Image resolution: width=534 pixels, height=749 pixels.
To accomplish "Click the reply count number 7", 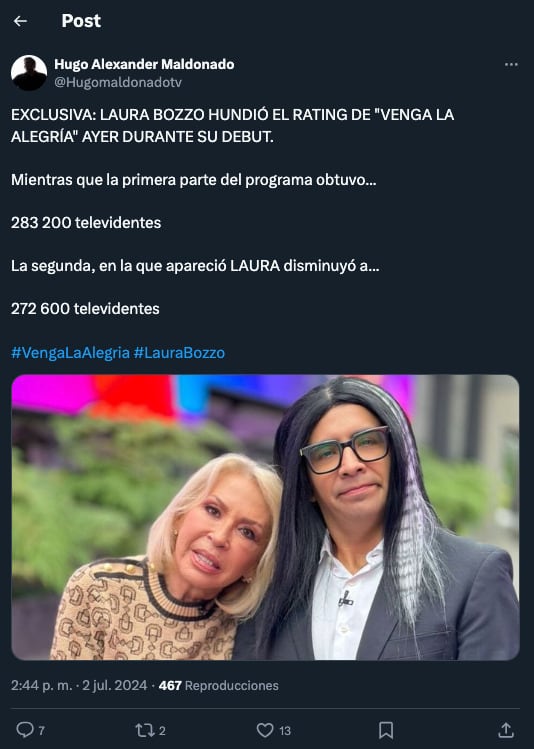I will point(42,730).
